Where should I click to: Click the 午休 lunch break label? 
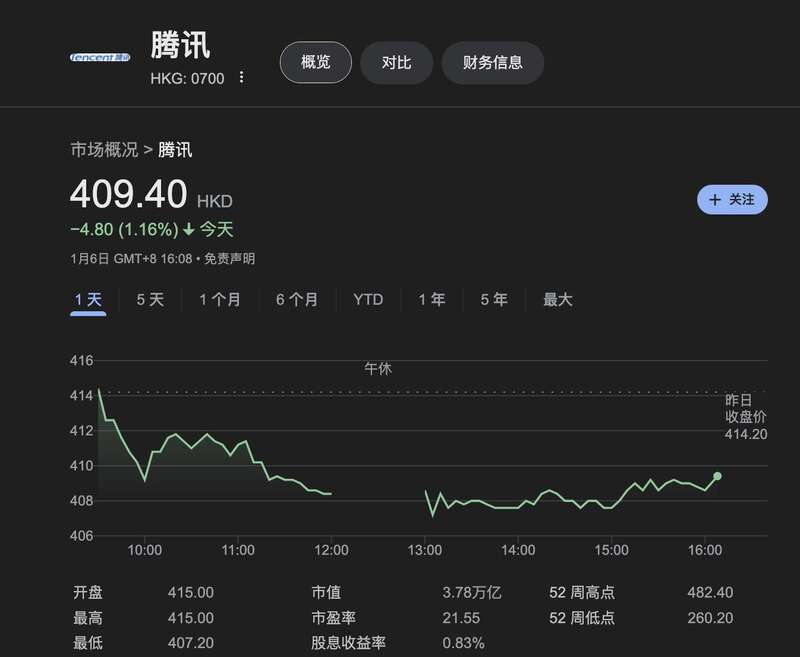click(378, 369)
